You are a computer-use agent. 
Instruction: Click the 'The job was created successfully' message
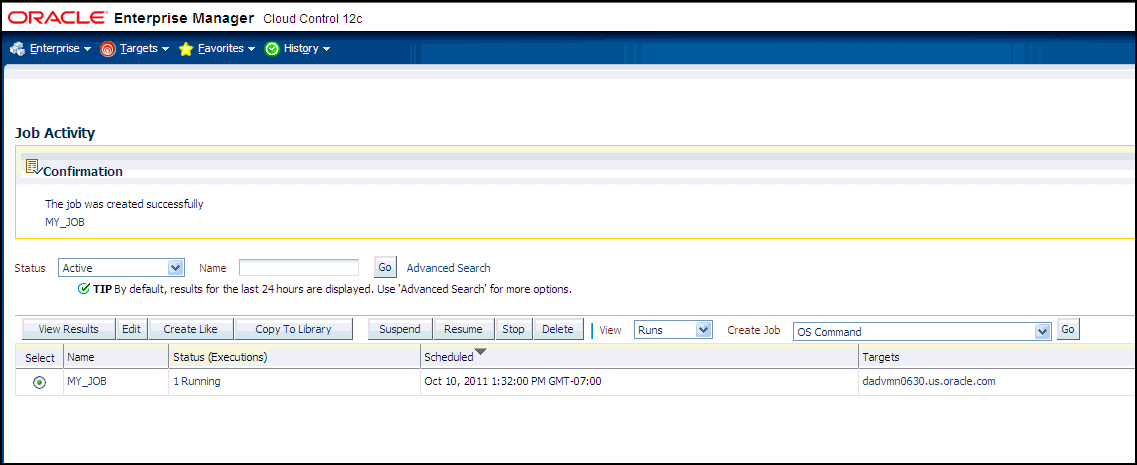coord(124,205)
